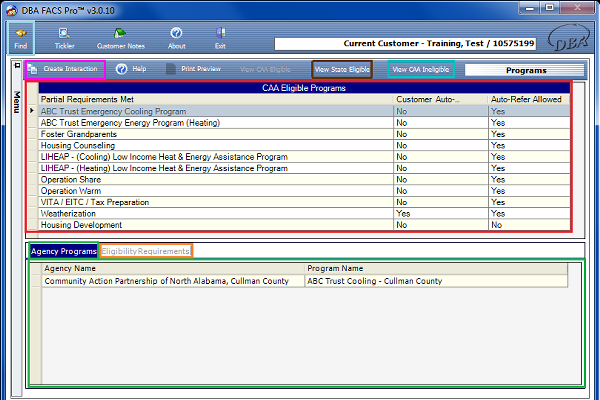
Task: Open Help from the secondary toolbar
Action: pyautogui.click(x=131, y=69)
